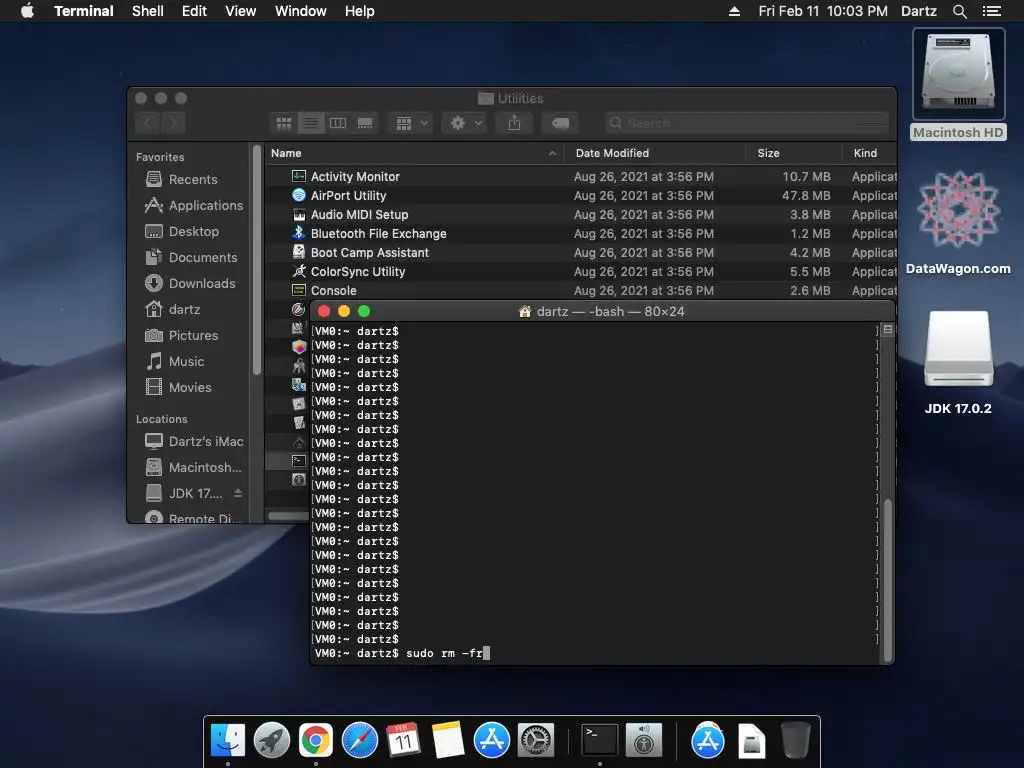Switch Finder to list view

[311, 123]
